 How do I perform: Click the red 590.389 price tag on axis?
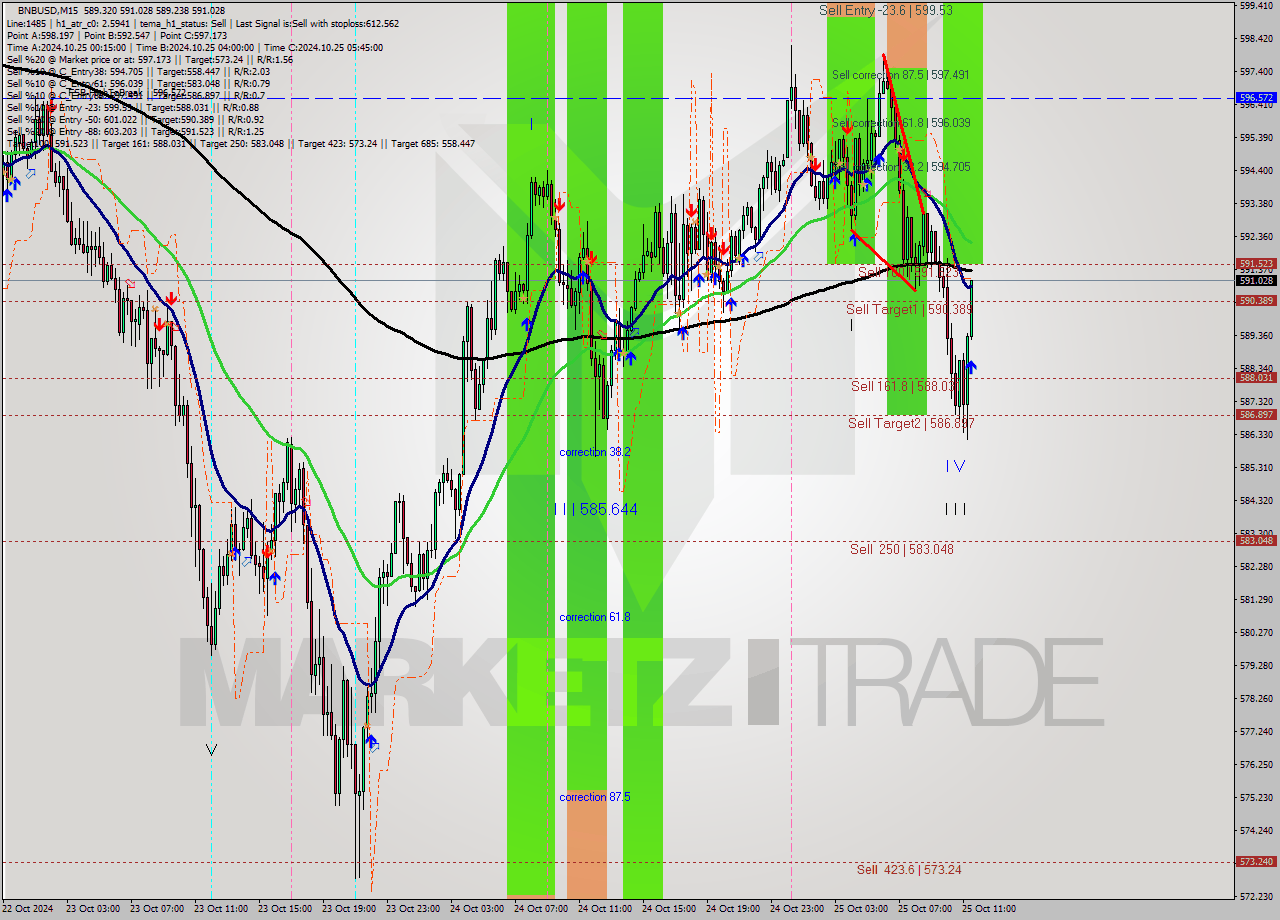point(1256,300)
